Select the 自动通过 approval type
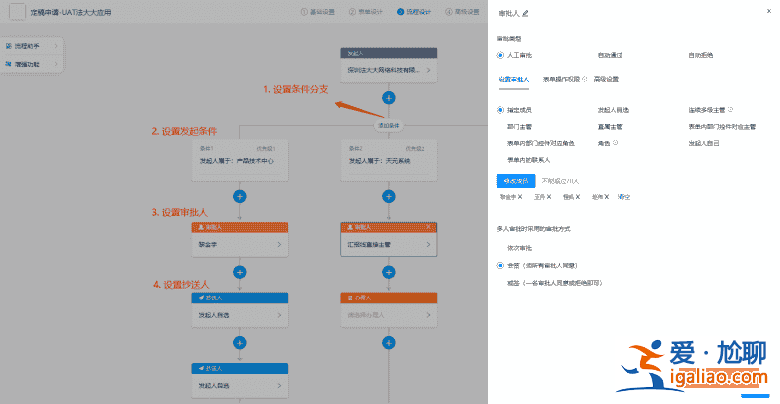This screenshot has width=780, height=404. 610,55
